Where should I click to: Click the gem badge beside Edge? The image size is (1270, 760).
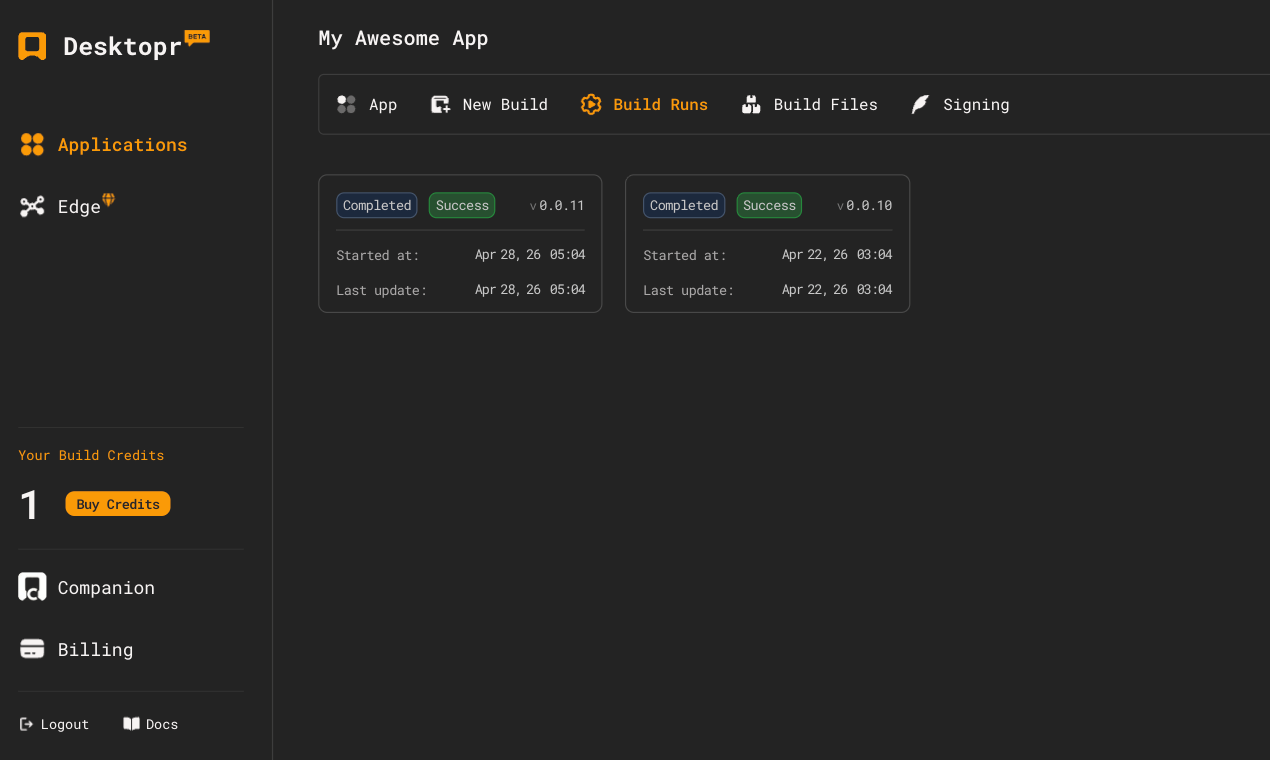(109, 200)
